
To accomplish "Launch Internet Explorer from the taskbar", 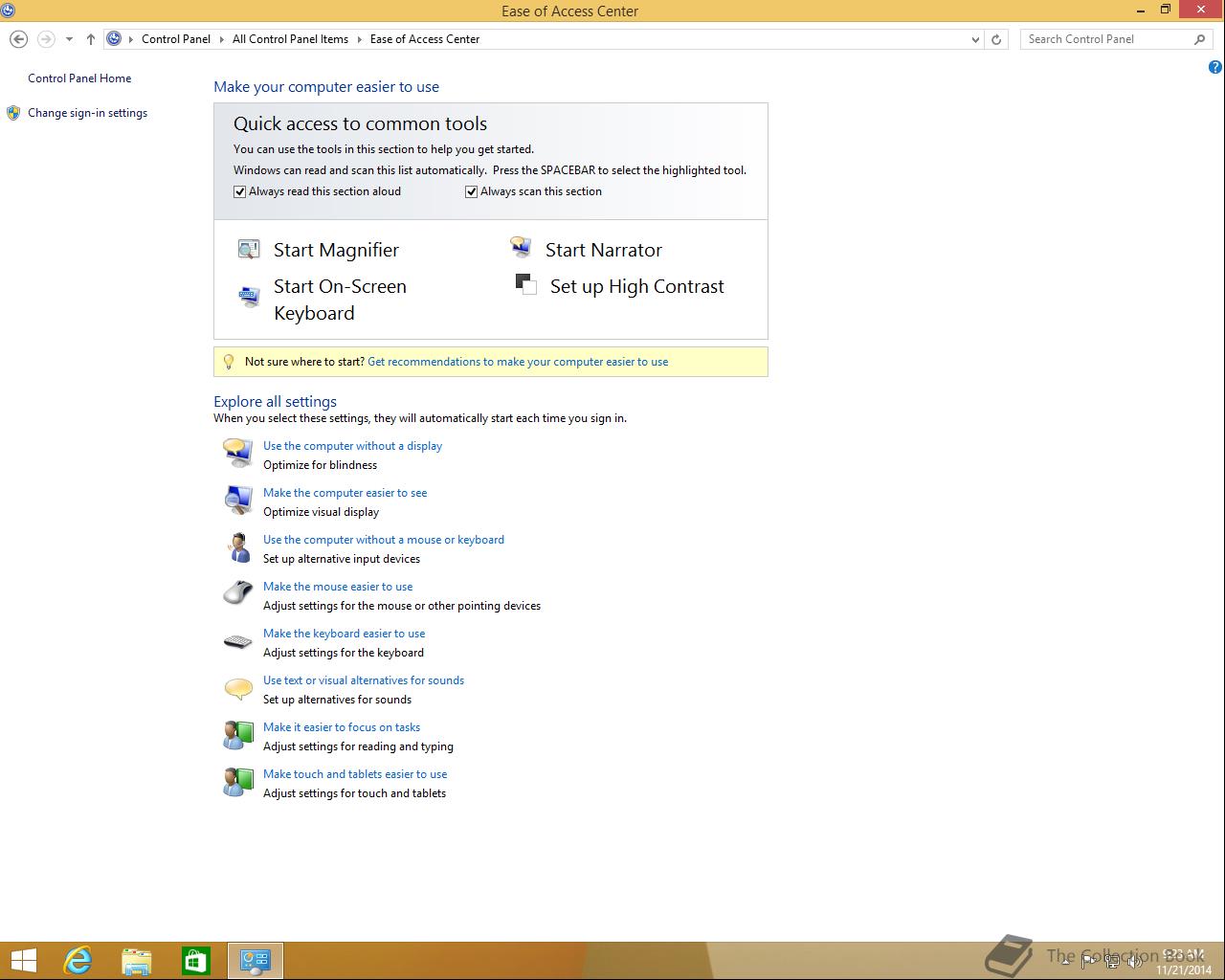I will pos(78,961).
